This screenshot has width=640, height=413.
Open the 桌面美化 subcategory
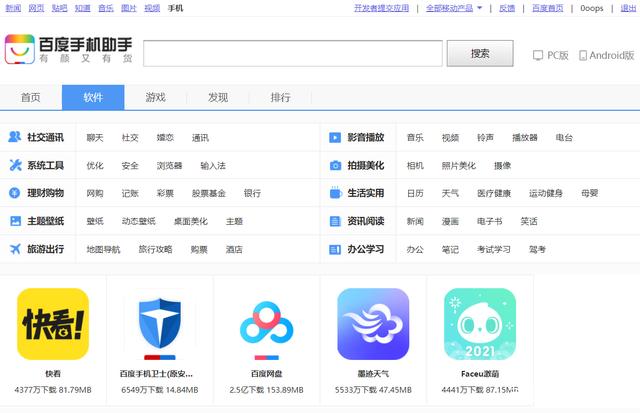(x=191, y=221)
